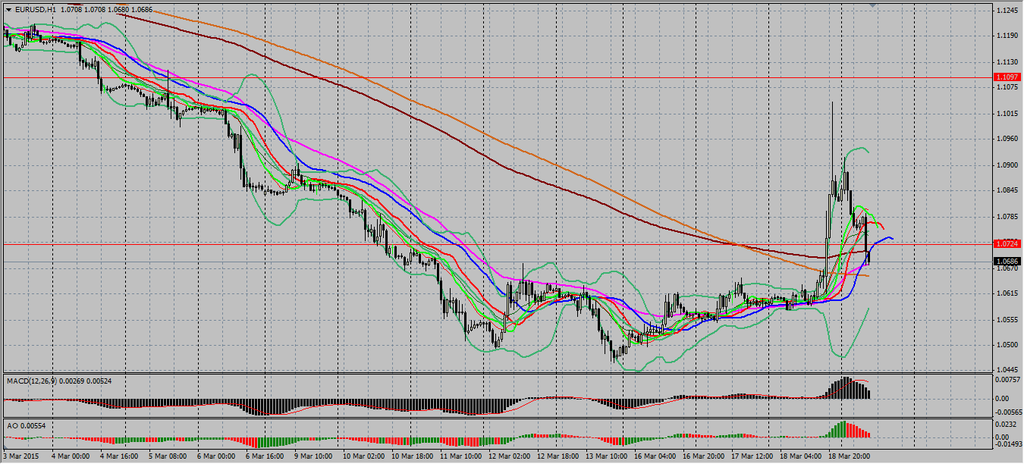Screen dimensions: 1024x464
Task: Click the black 1.0686 current price tag
Action: coord(1006,261)
